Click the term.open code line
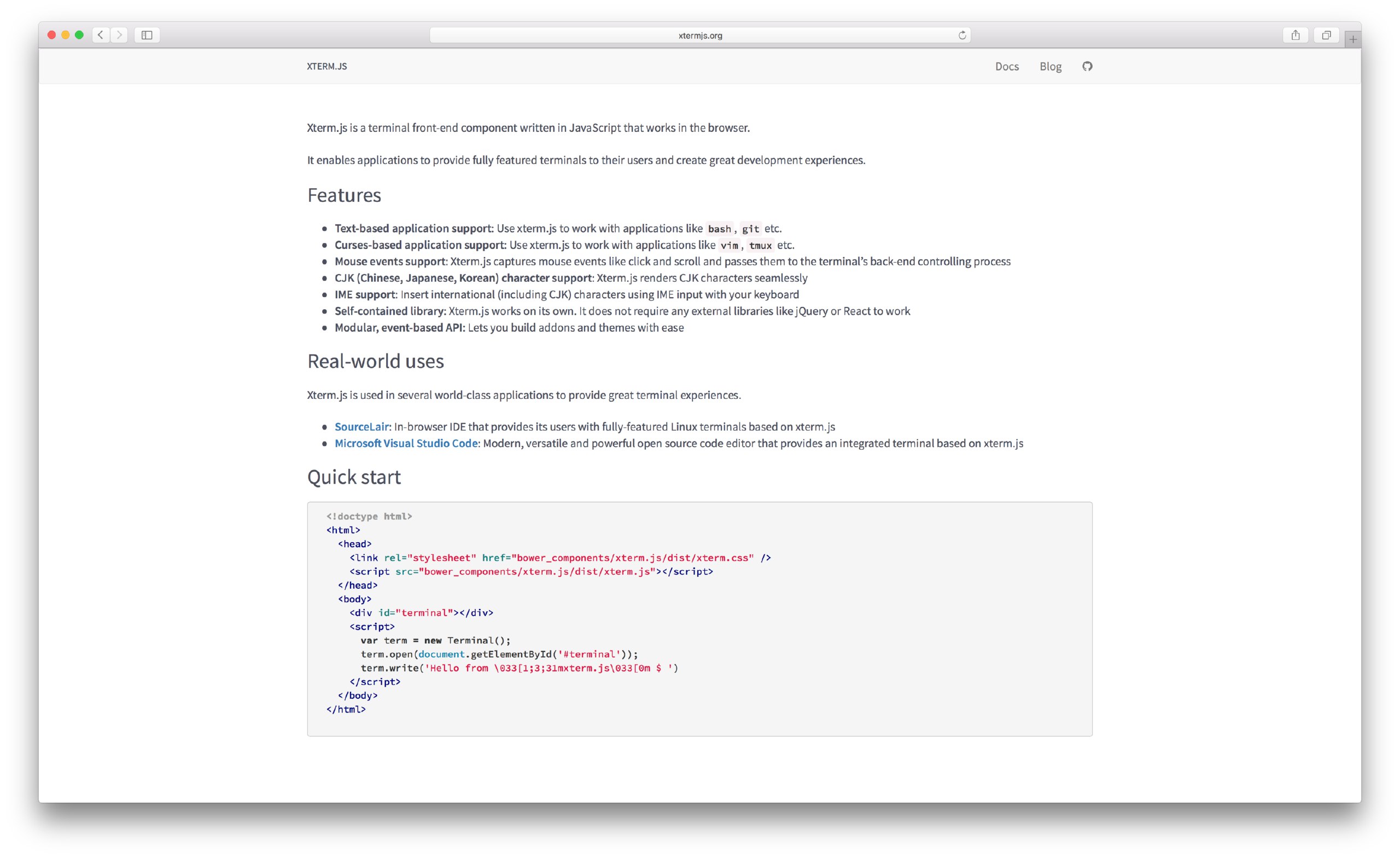 (x=499, y=654)
